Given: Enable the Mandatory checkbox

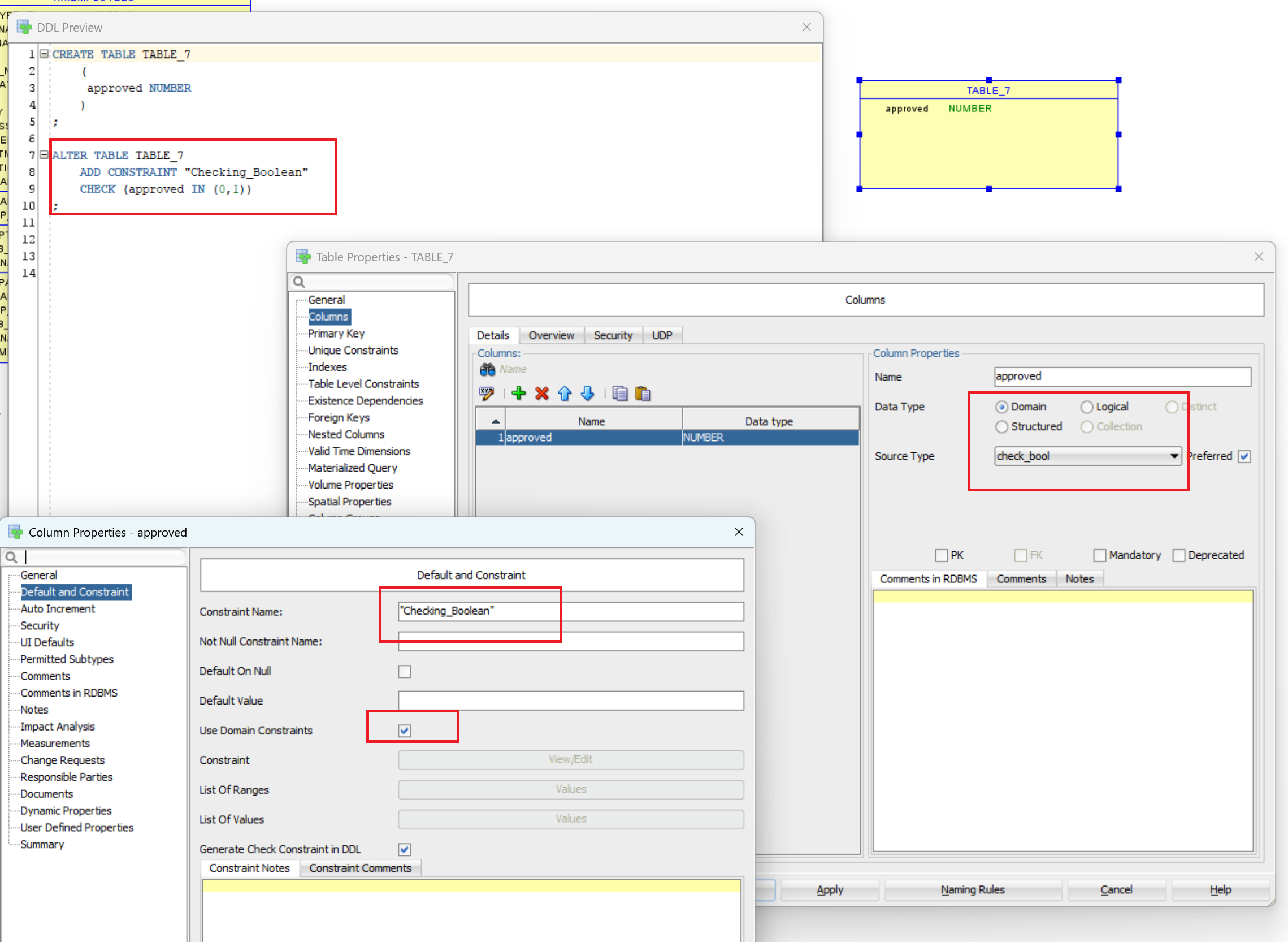Looking at the screenshot, I should 1099,555.
